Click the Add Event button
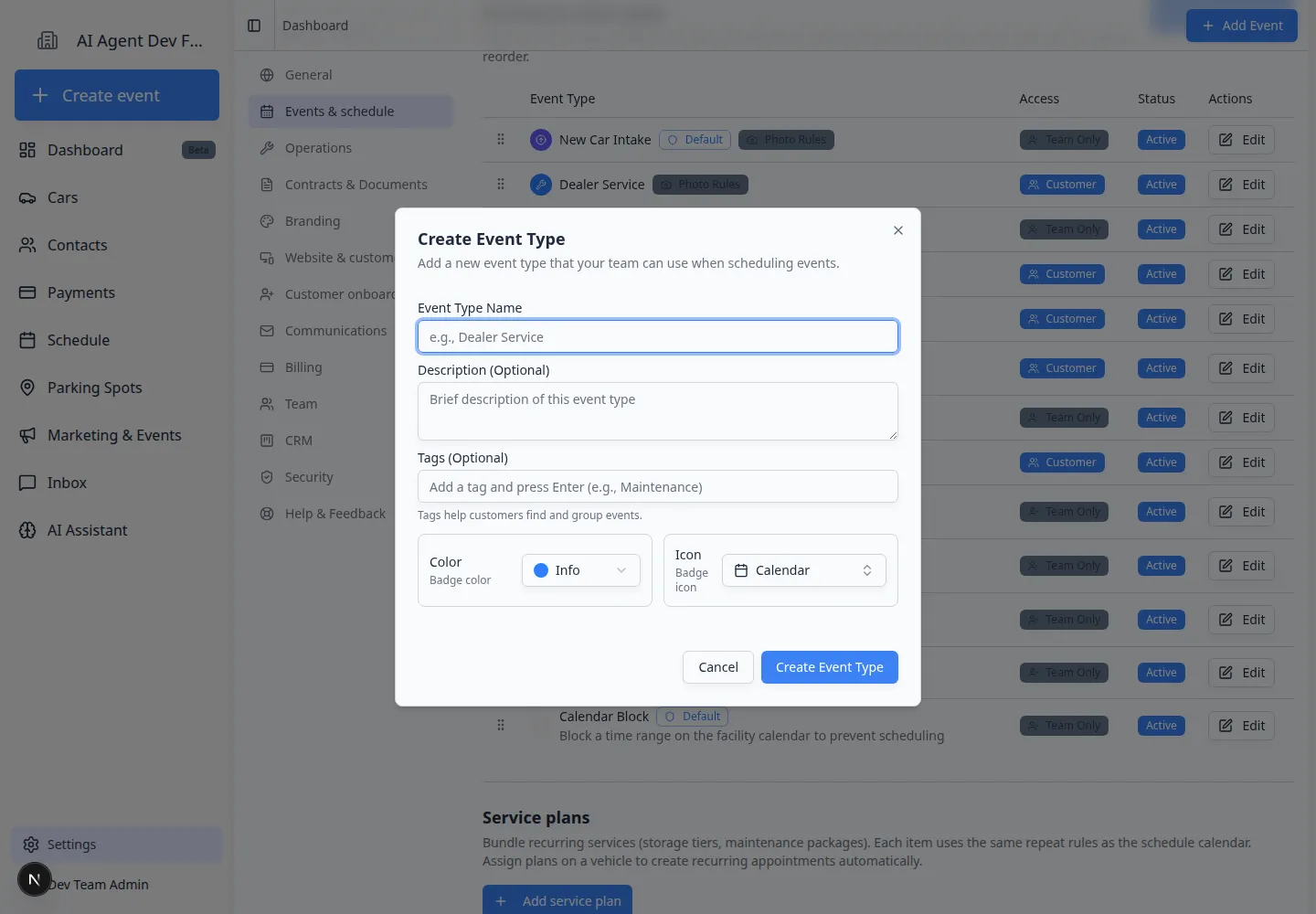Image resolution: width=1316 pixels, height=914 pixels. (1242, 26)
